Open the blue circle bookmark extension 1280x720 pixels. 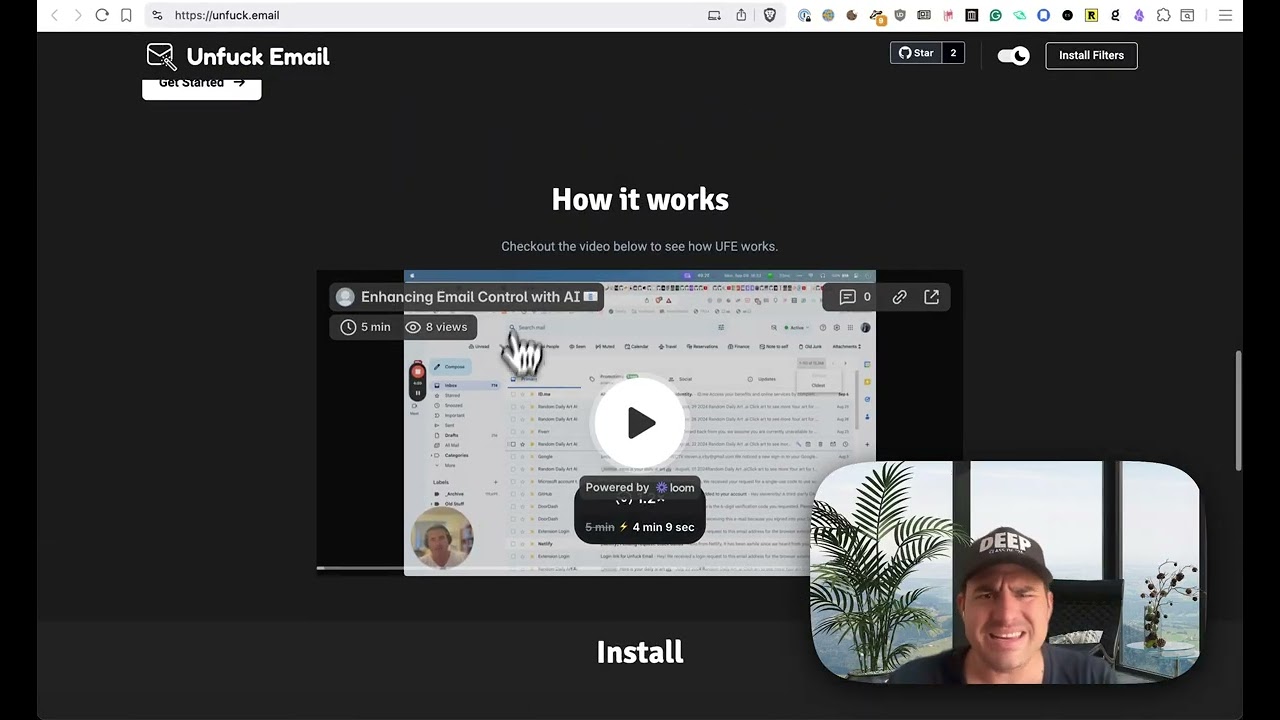1043,15
